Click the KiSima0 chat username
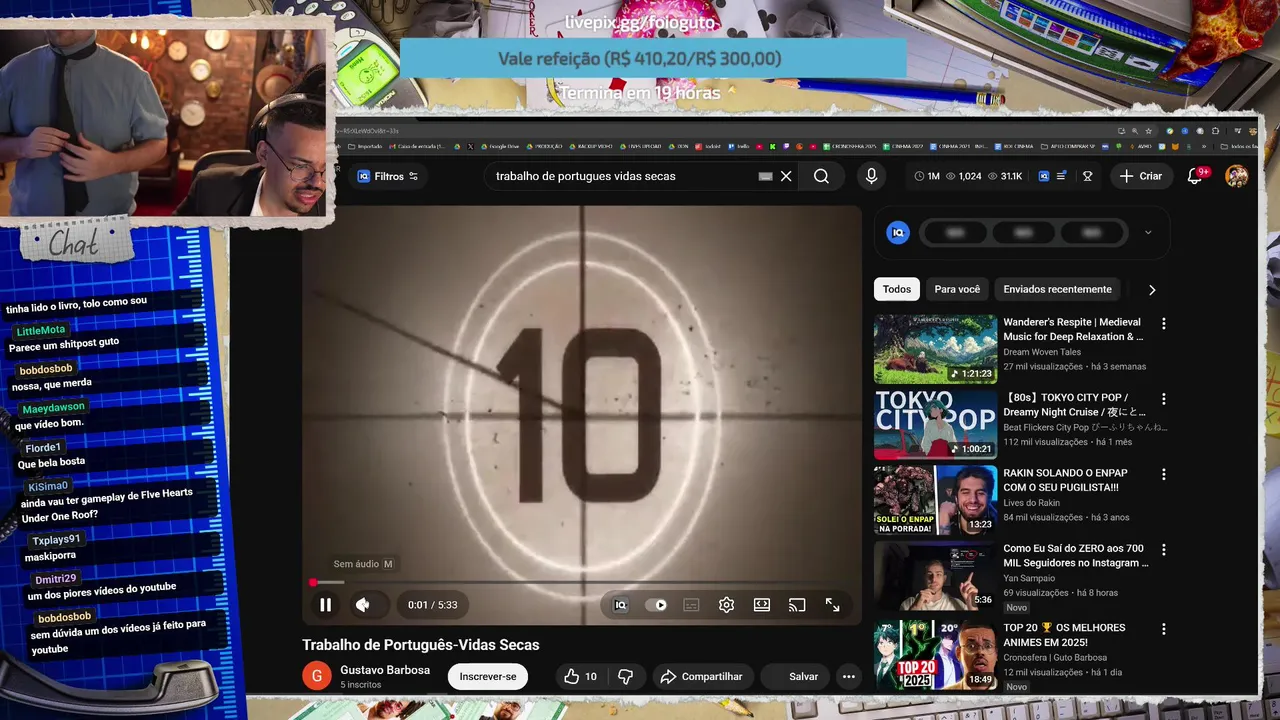Viewport: 1280px width, 720px height. [48, 487]
